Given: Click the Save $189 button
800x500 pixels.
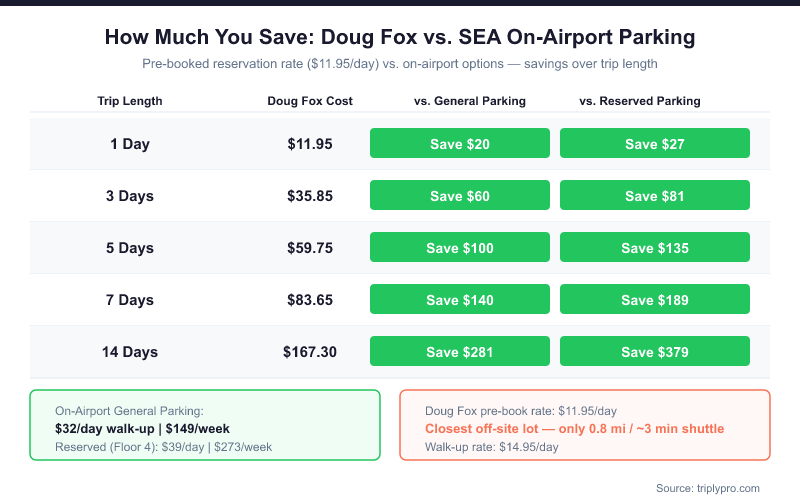Looking at the screenshot, I should 655,300.
